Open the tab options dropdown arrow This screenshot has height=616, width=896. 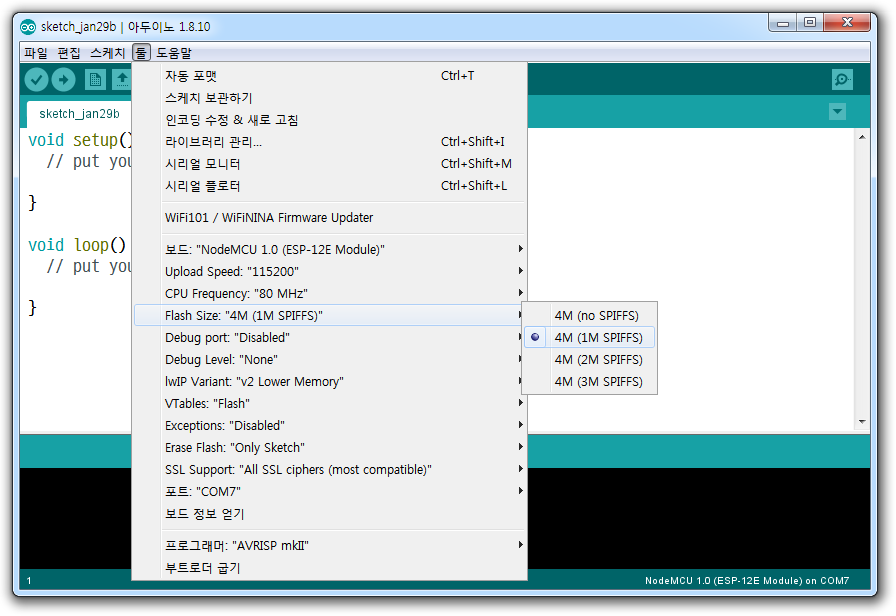837,111
